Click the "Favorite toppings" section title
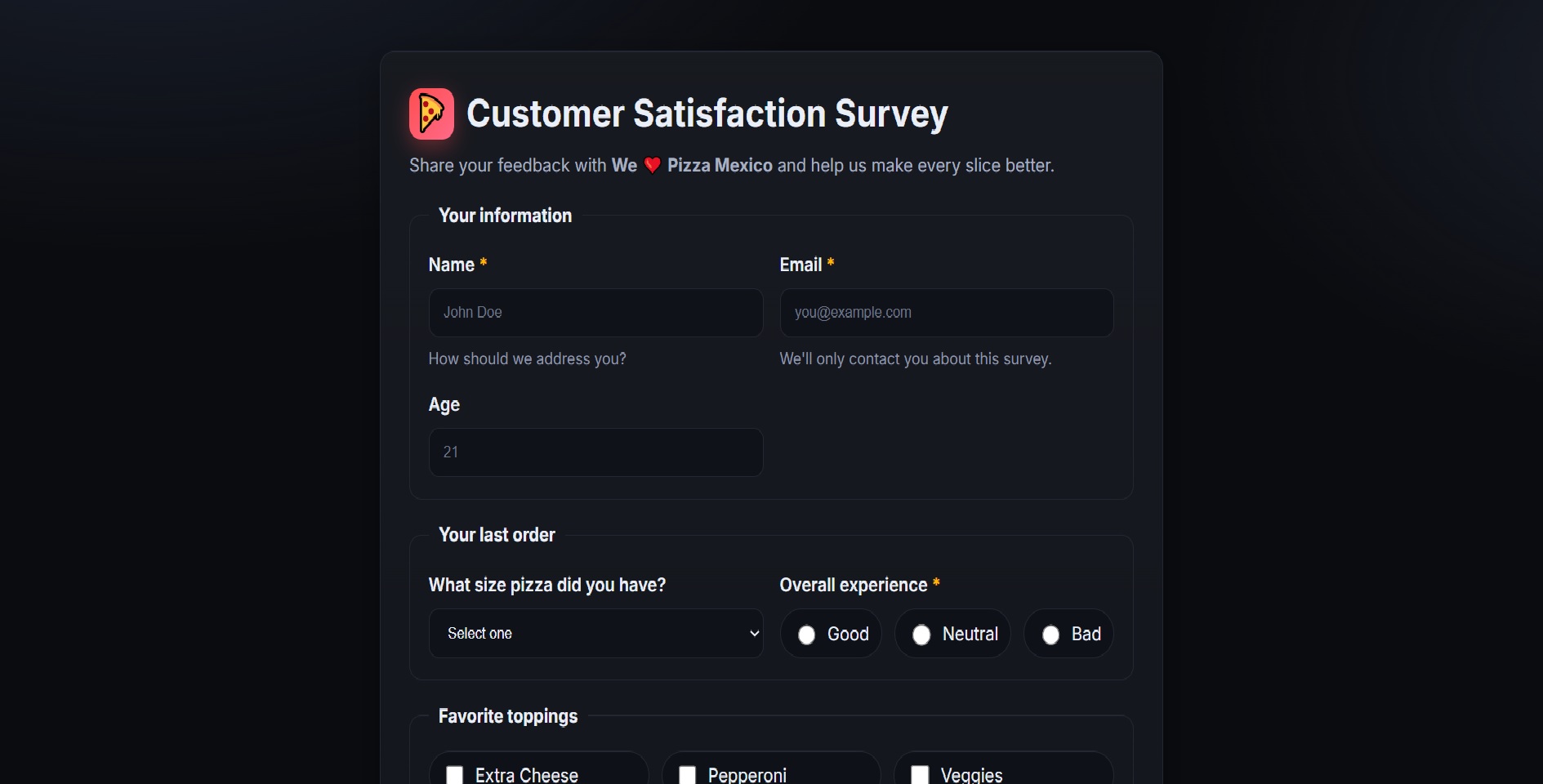The height and width of the screenshot is (784, 1543). coord(508,716)
